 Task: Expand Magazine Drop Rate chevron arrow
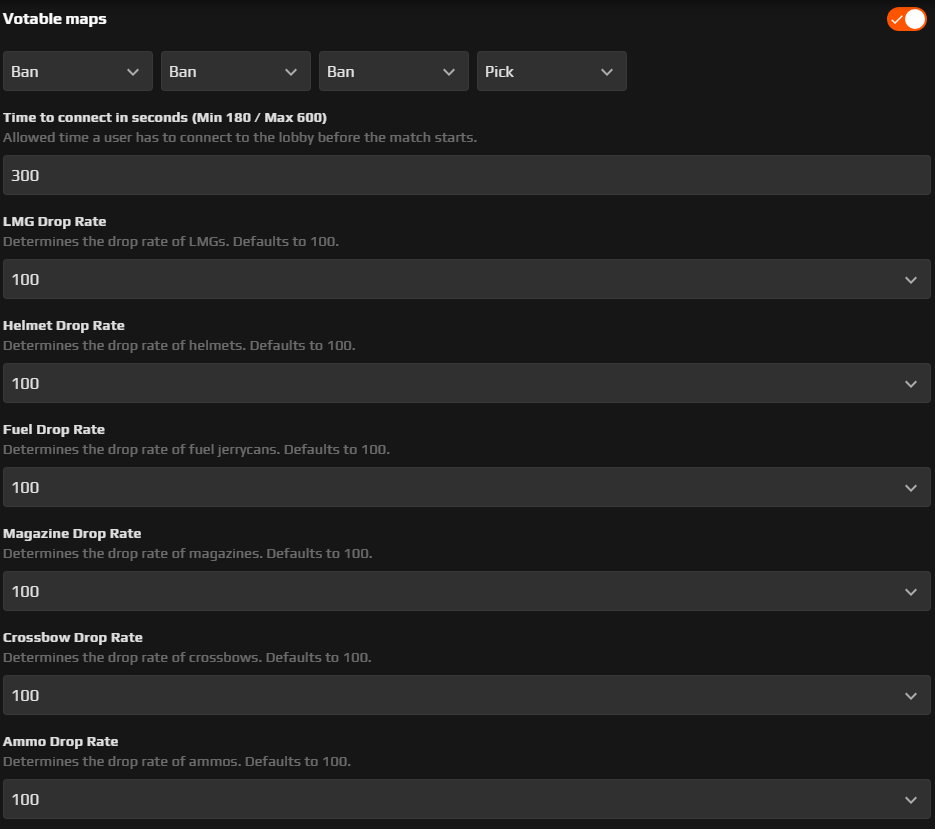[911, 592]
